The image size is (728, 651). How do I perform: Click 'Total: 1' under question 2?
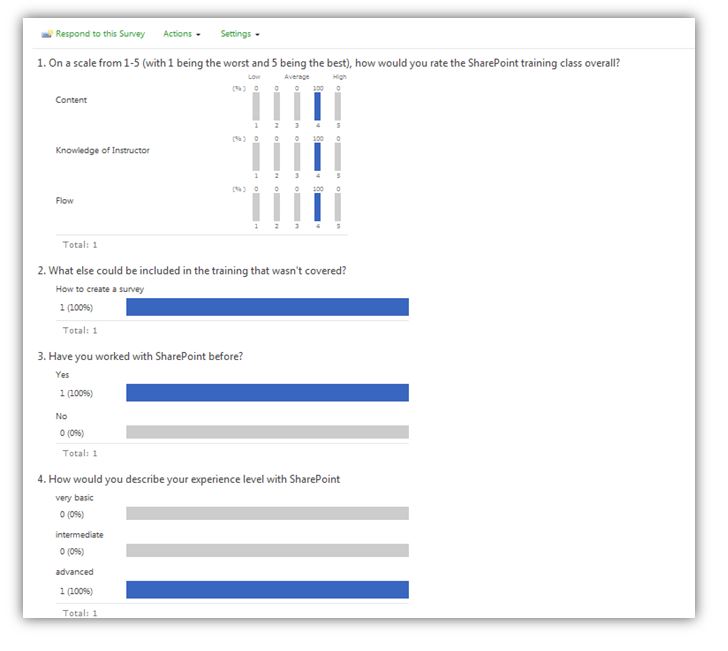tap(80, 331)
